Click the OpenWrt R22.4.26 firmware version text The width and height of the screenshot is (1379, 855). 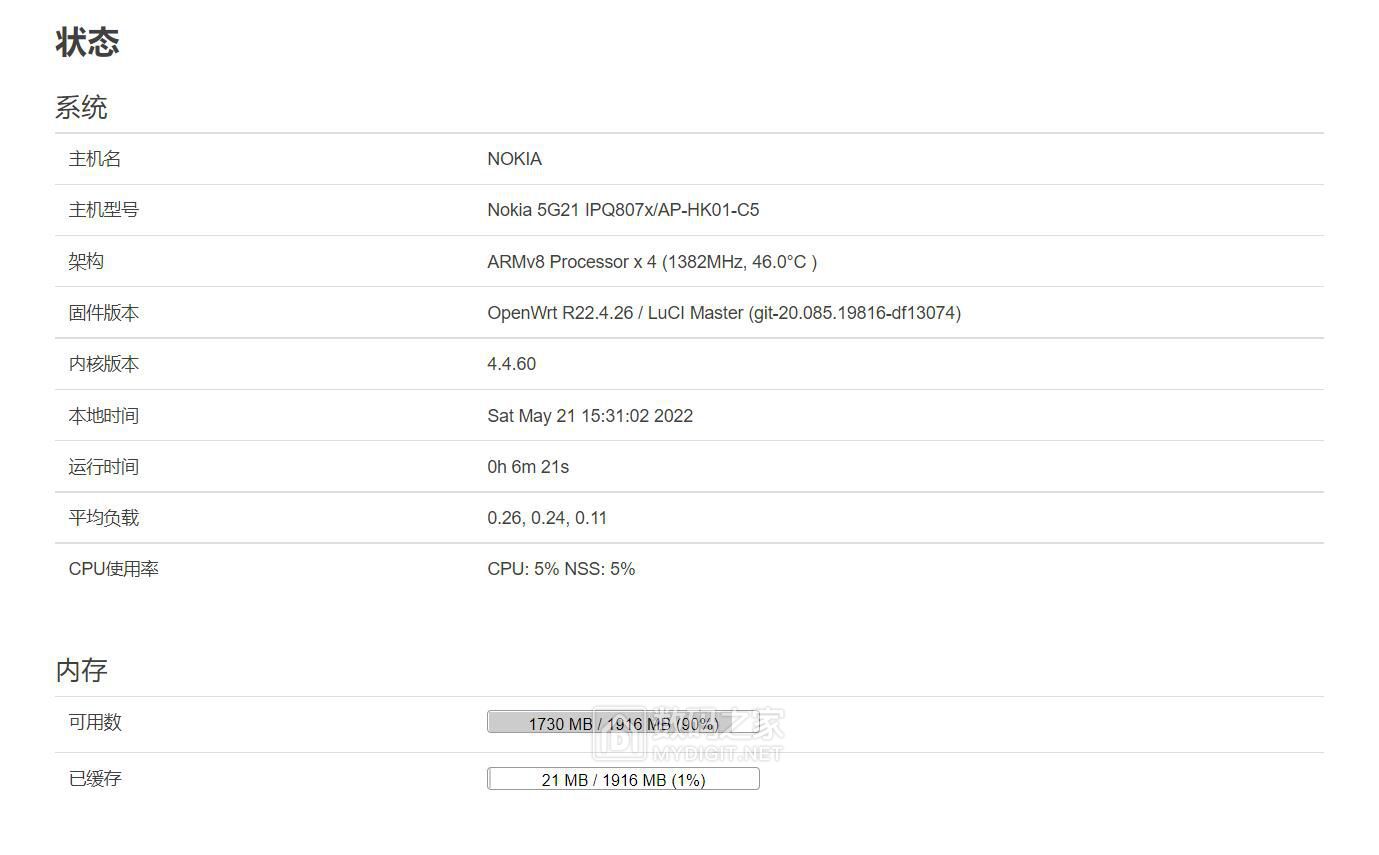pyautogui.click(x=722, y=313)
